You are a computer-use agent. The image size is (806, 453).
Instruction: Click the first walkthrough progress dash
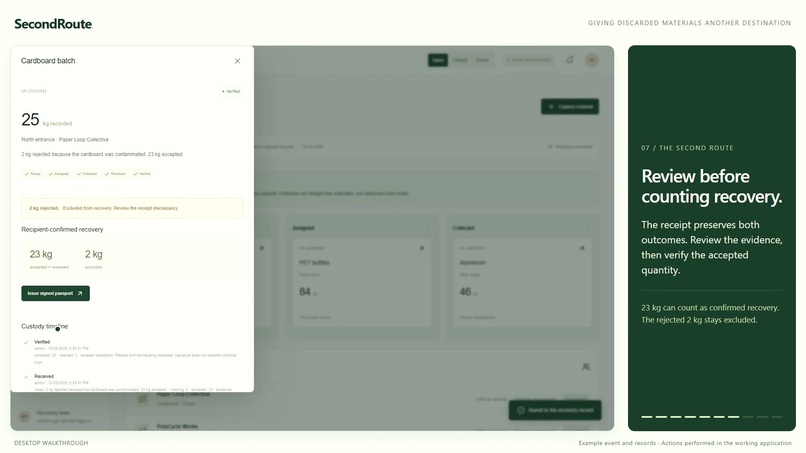click(x=647, y=417)
